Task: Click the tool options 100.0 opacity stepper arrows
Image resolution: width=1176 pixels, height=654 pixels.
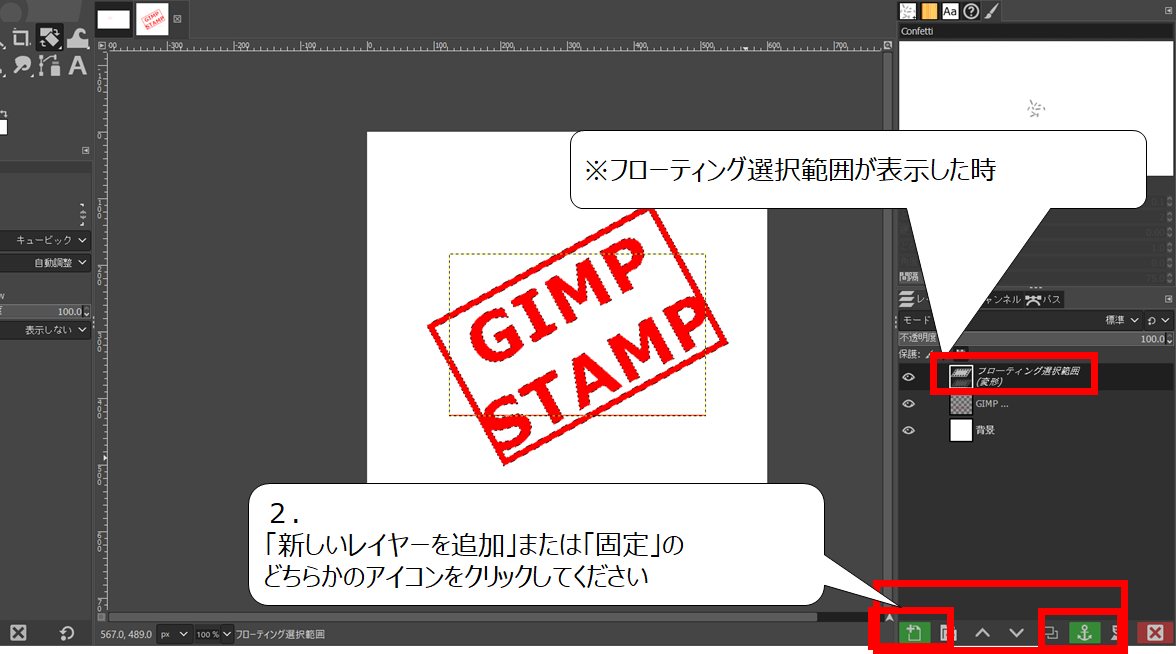Action: [x=87, y=311]
